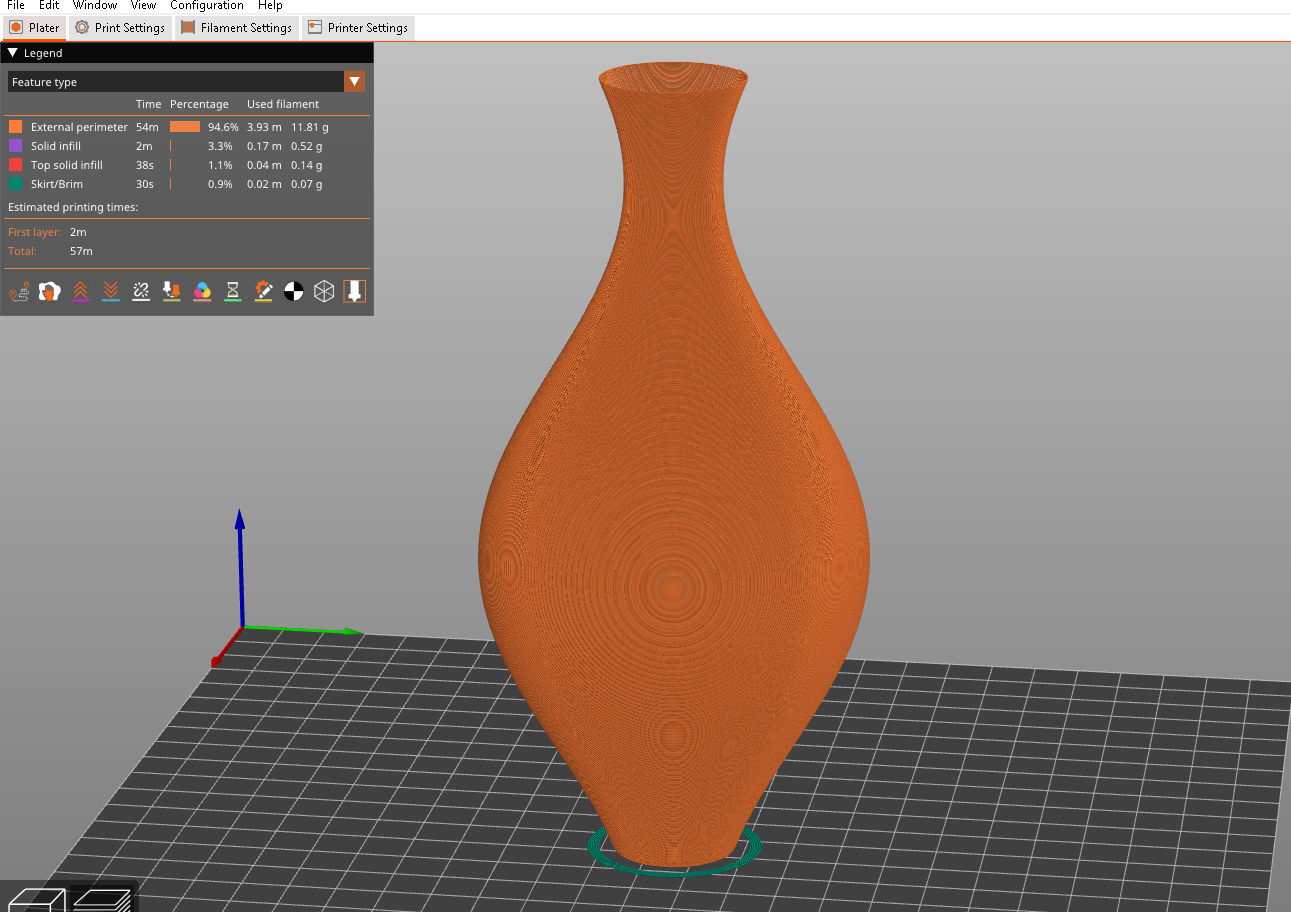Click the 94.6% percentage value
The width and height of the screenshot is (1291, 912).
tap(223, 127)
